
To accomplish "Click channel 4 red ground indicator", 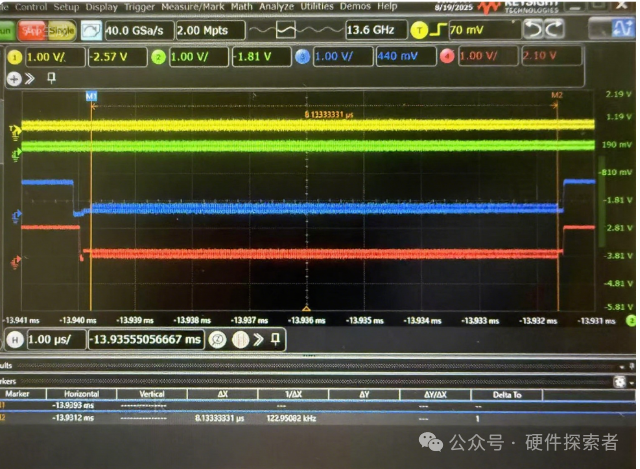I will 16,262.
